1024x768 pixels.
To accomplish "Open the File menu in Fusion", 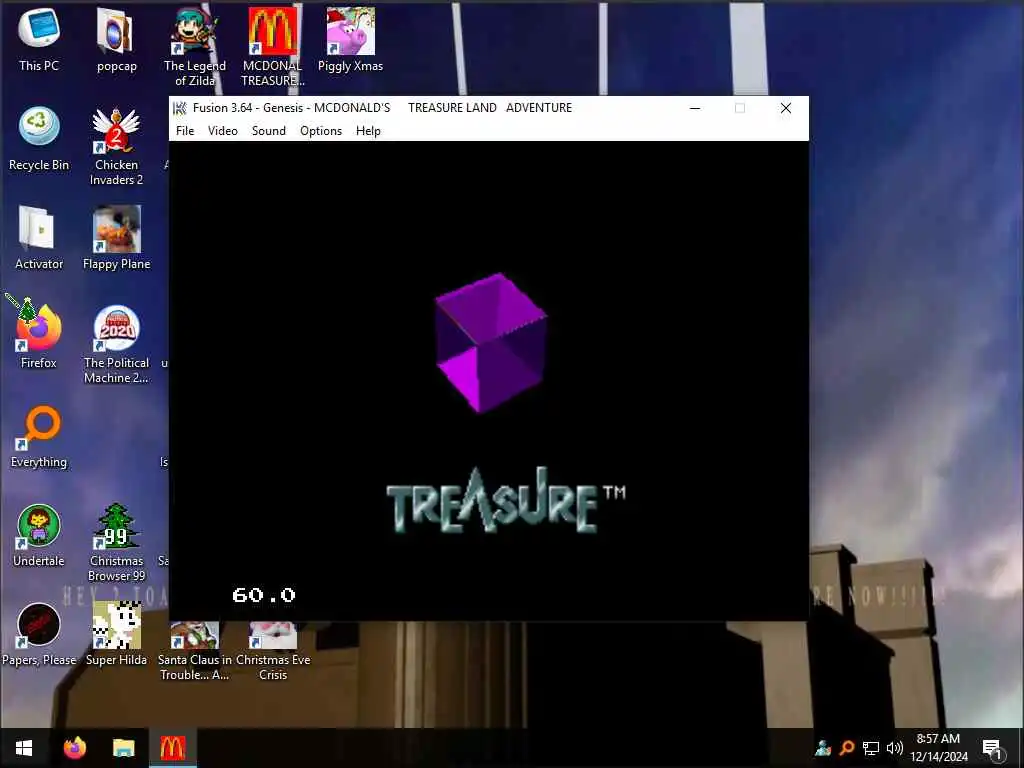I will (185, 131).
